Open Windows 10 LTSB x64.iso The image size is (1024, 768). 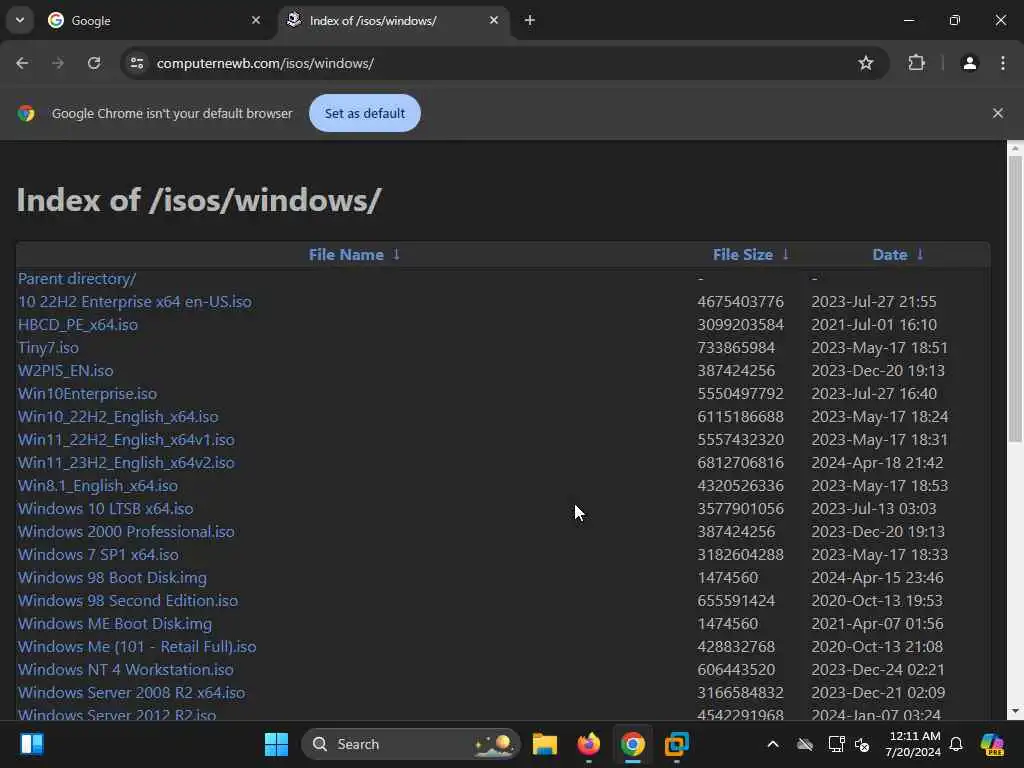106,508
